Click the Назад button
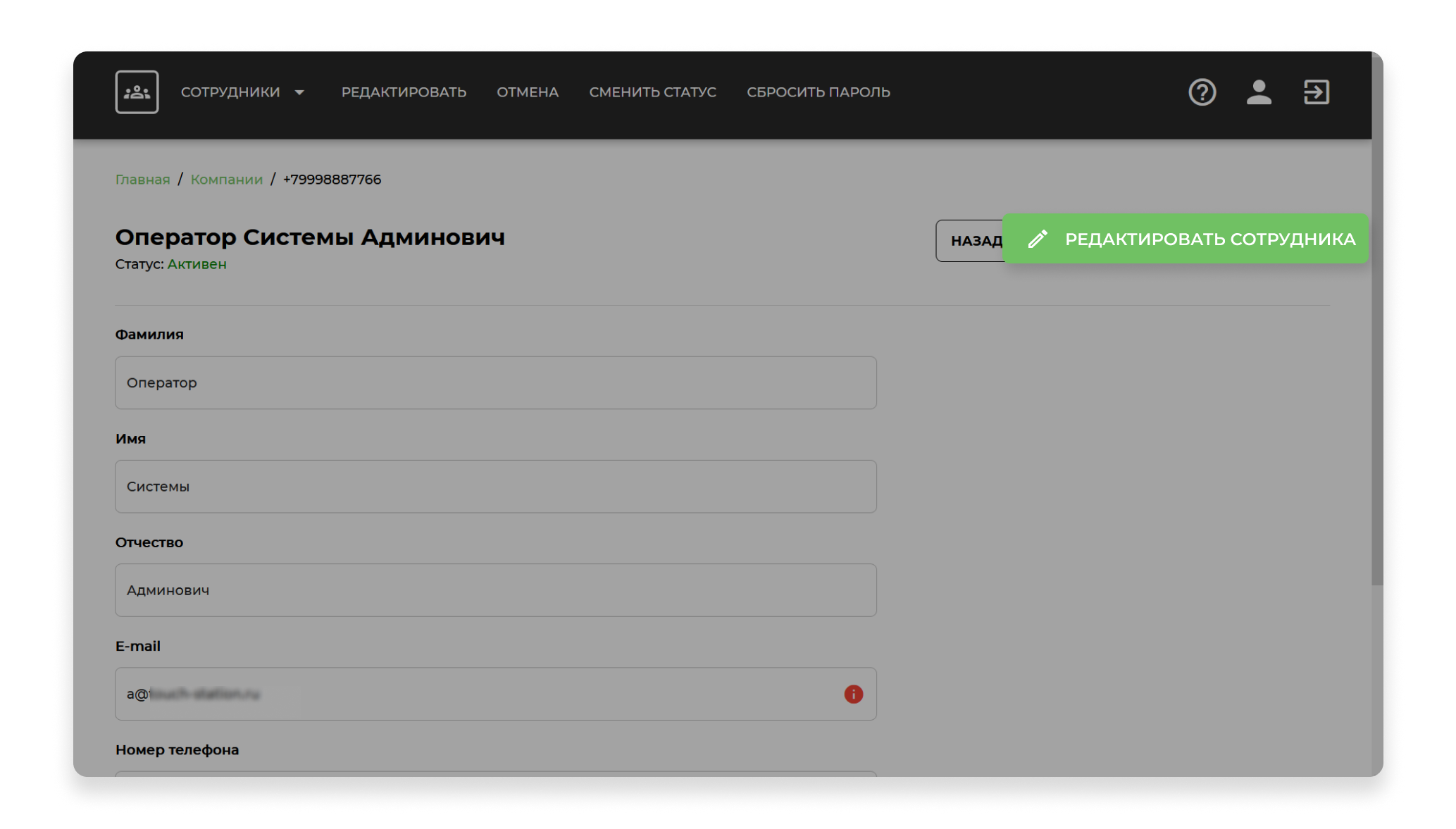This screenshot has width=1456, height=829. click(x=970, y=241)
